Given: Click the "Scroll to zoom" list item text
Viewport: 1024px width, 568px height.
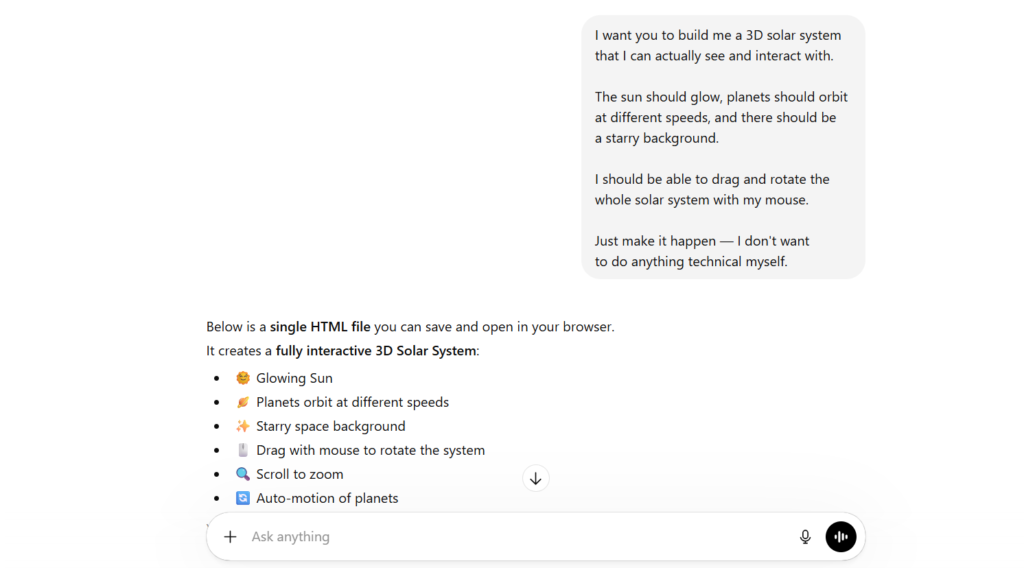Looking at the screenshot, I should coord(299,474).
